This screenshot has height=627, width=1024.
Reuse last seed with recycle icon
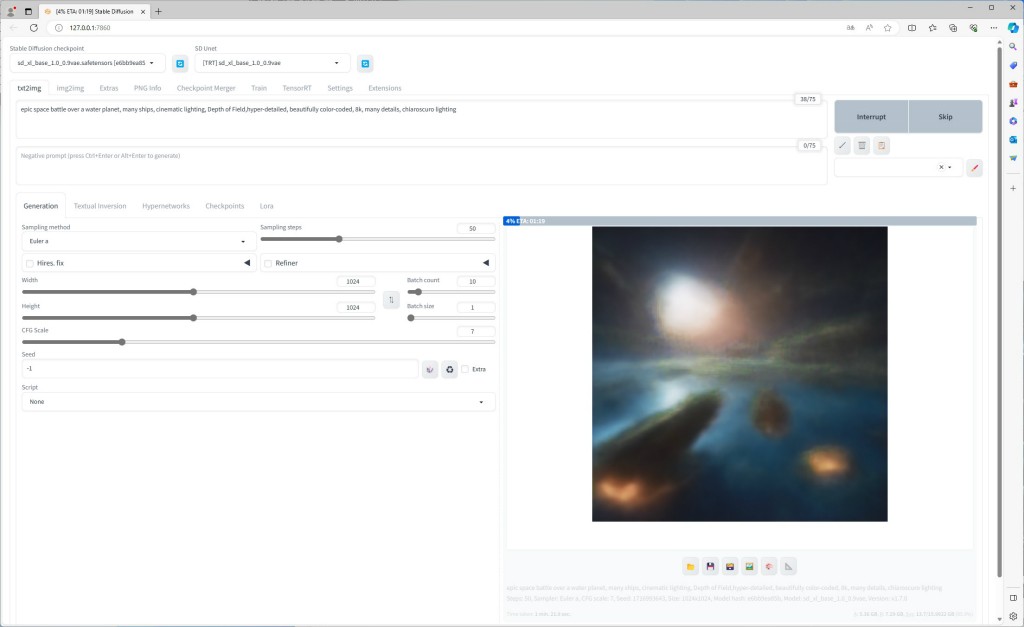click(450, 369)
